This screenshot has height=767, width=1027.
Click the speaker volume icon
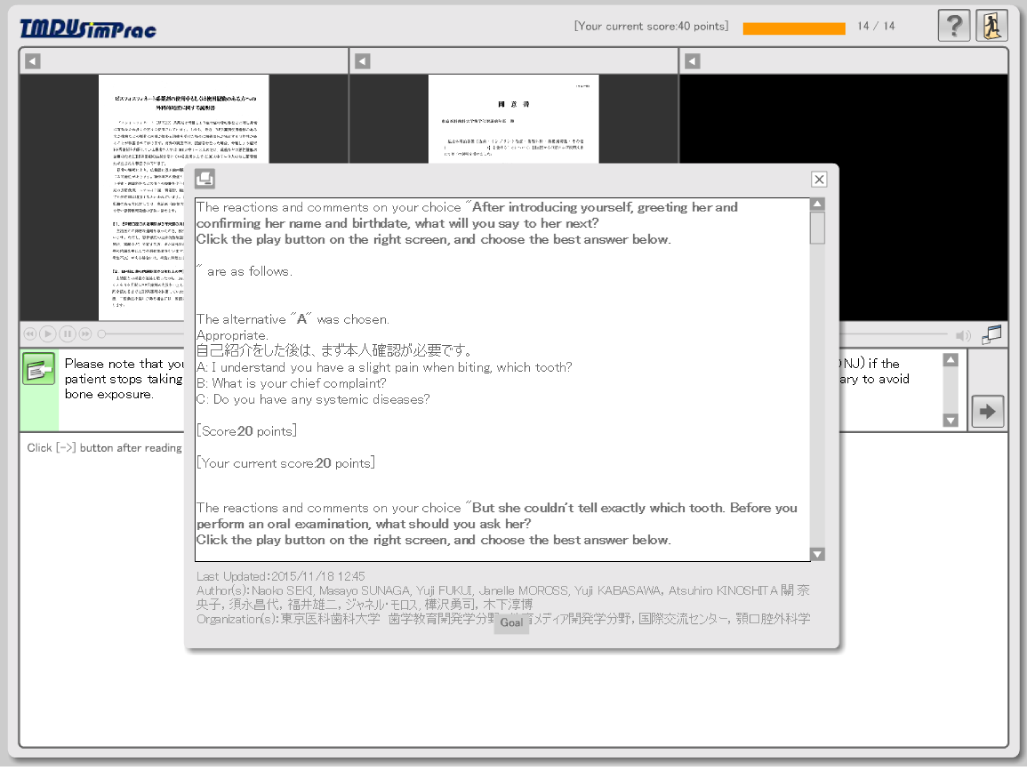[963, 335]
